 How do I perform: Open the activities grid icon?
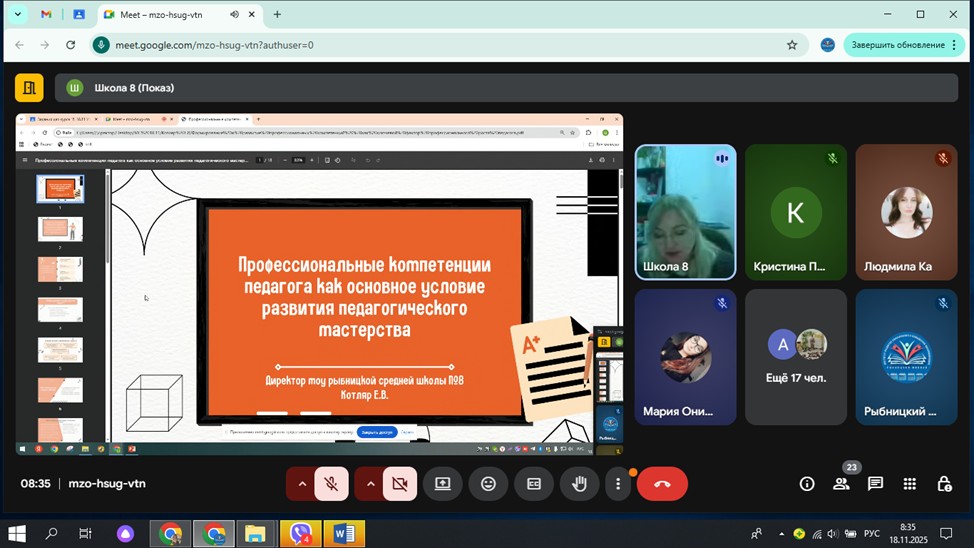click(x=909, y=484)
